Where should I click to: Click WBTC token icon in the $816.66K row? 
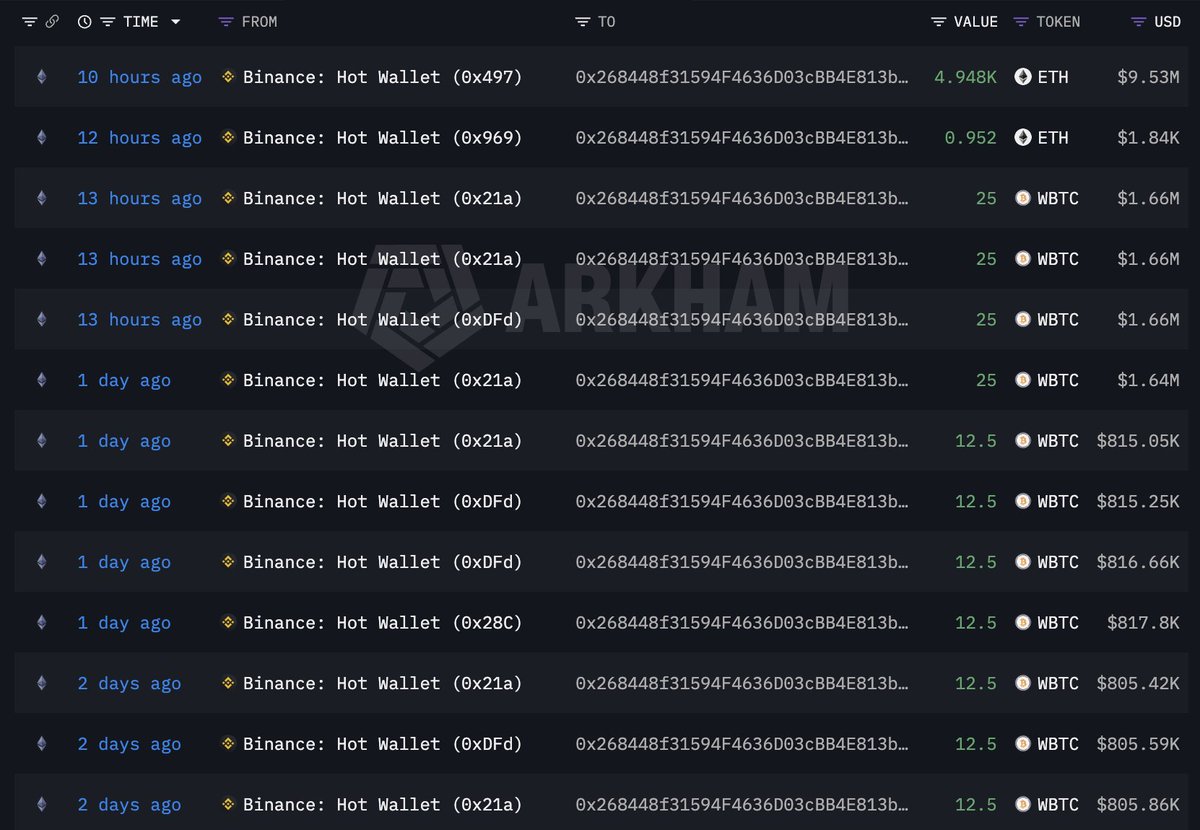coord(1023,562)
